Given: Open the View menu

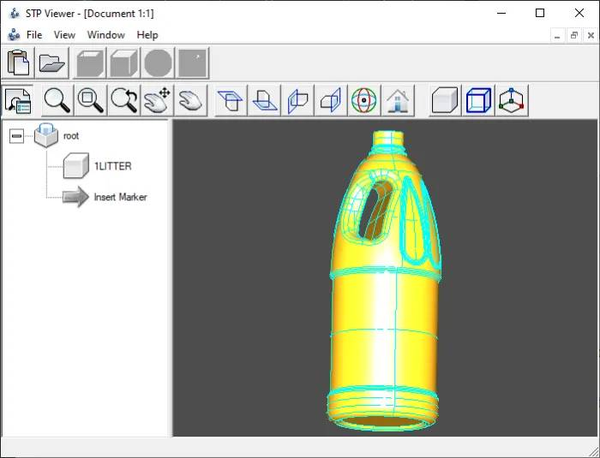Looking at the screenshot, I should 64,35.
